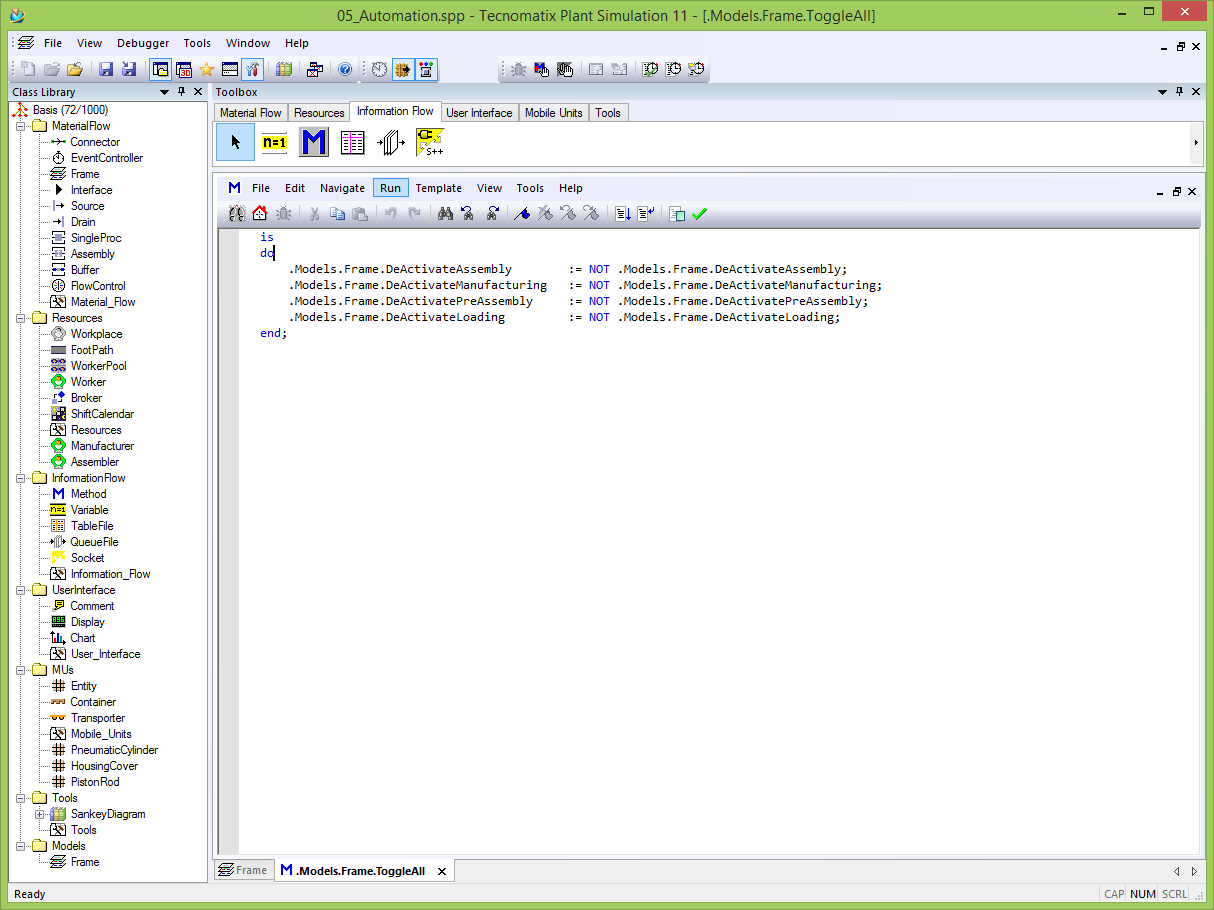This screenshot has height=910, width=1214.
Task: Click the right tab scroll arrow at the bottom
Action: click(x=1193, y=871)
